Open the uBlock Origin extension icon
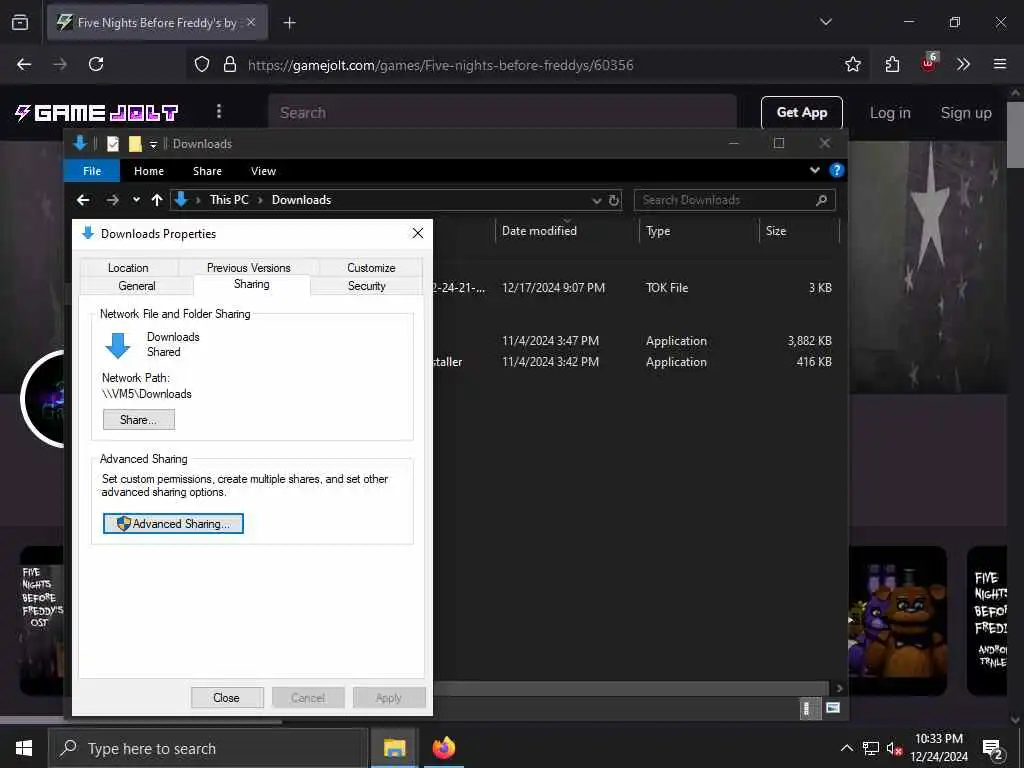 [x=928, y=63]
